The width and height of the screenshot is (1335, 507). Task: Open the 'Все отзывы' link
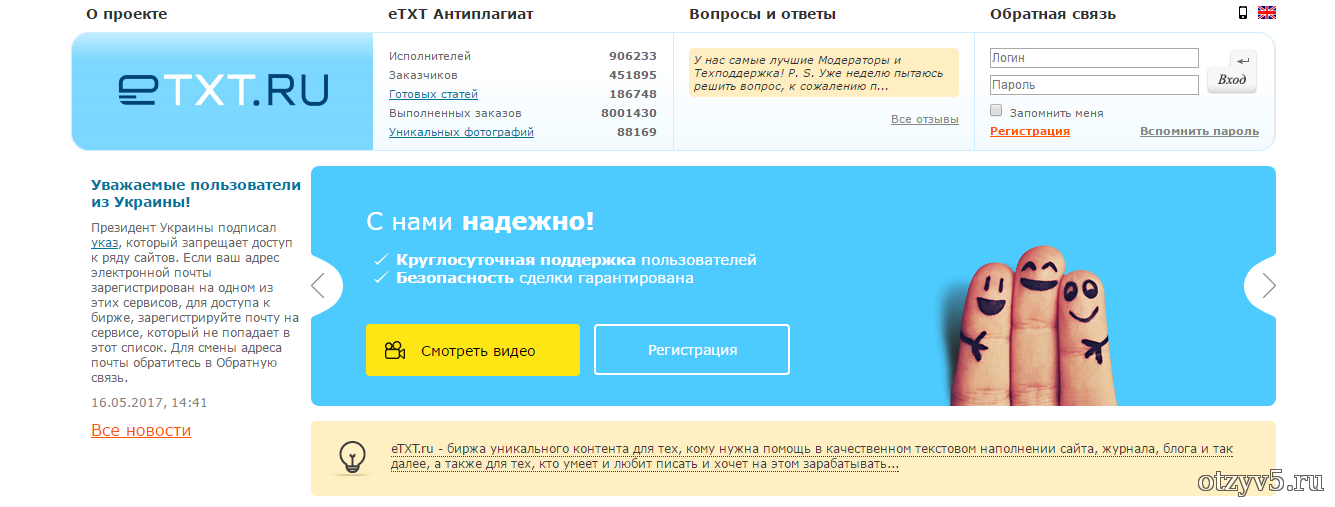tap(925, 120)
